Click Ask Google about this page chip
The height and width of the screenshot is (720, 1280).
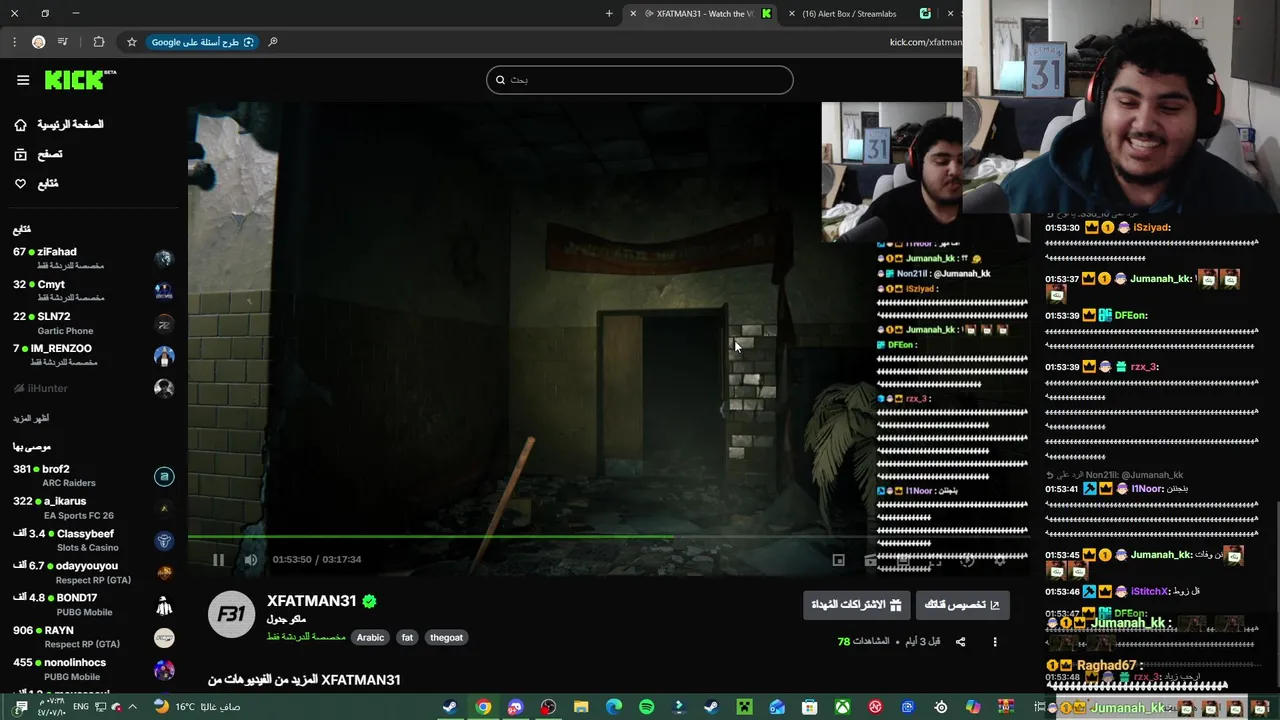coord(203,42)
